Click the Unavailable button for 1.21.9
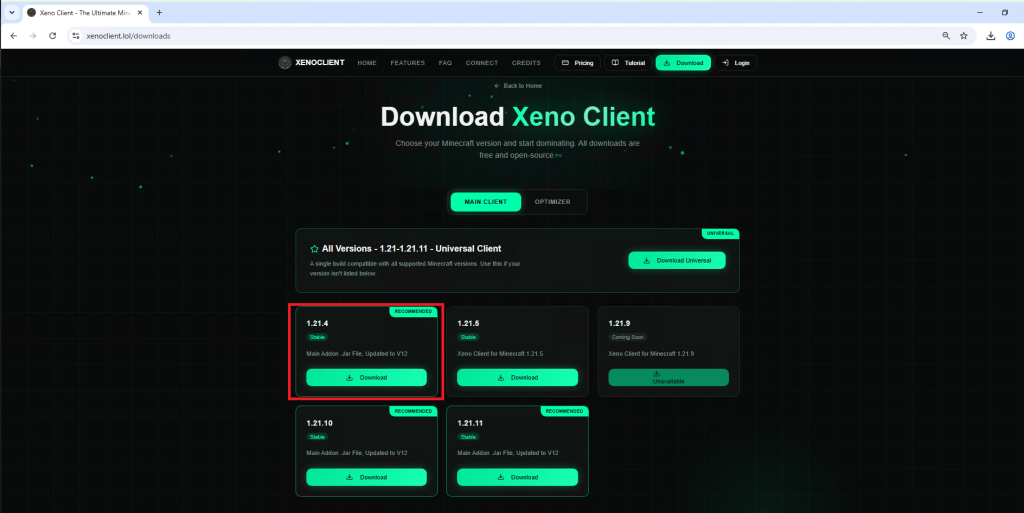The width and height of the screenshot is (1024, 513). 669,377
